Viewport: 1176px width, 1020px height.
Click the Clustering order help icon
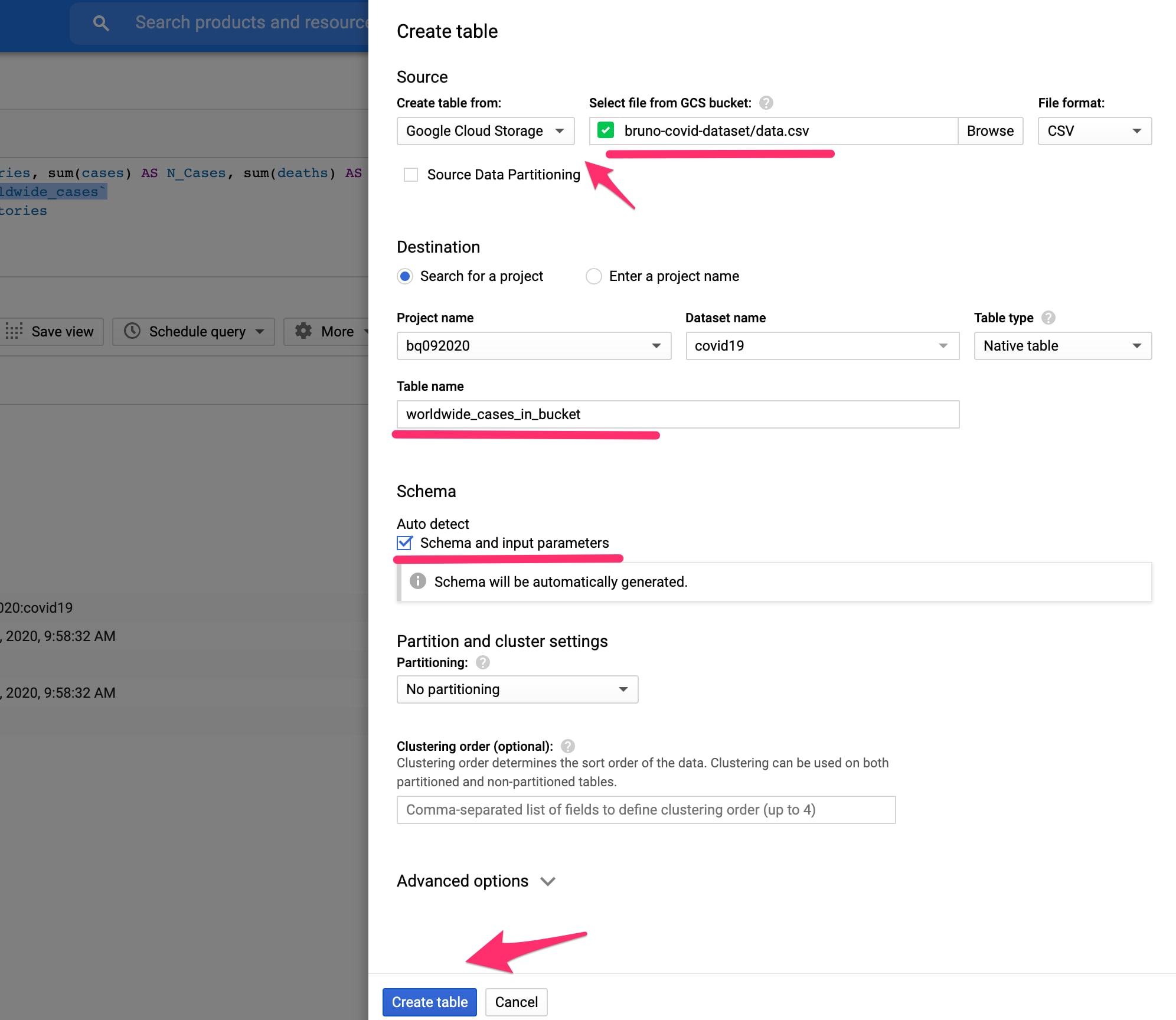[x=567, y=747]
